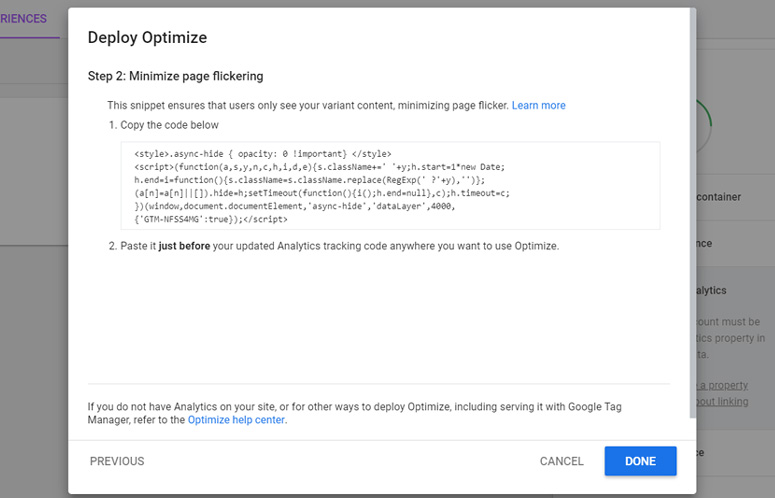Switch to the EXPERIENCES tab behind the dialog
The height and width of the screenshot is (498, 775).
click(23, 19)
